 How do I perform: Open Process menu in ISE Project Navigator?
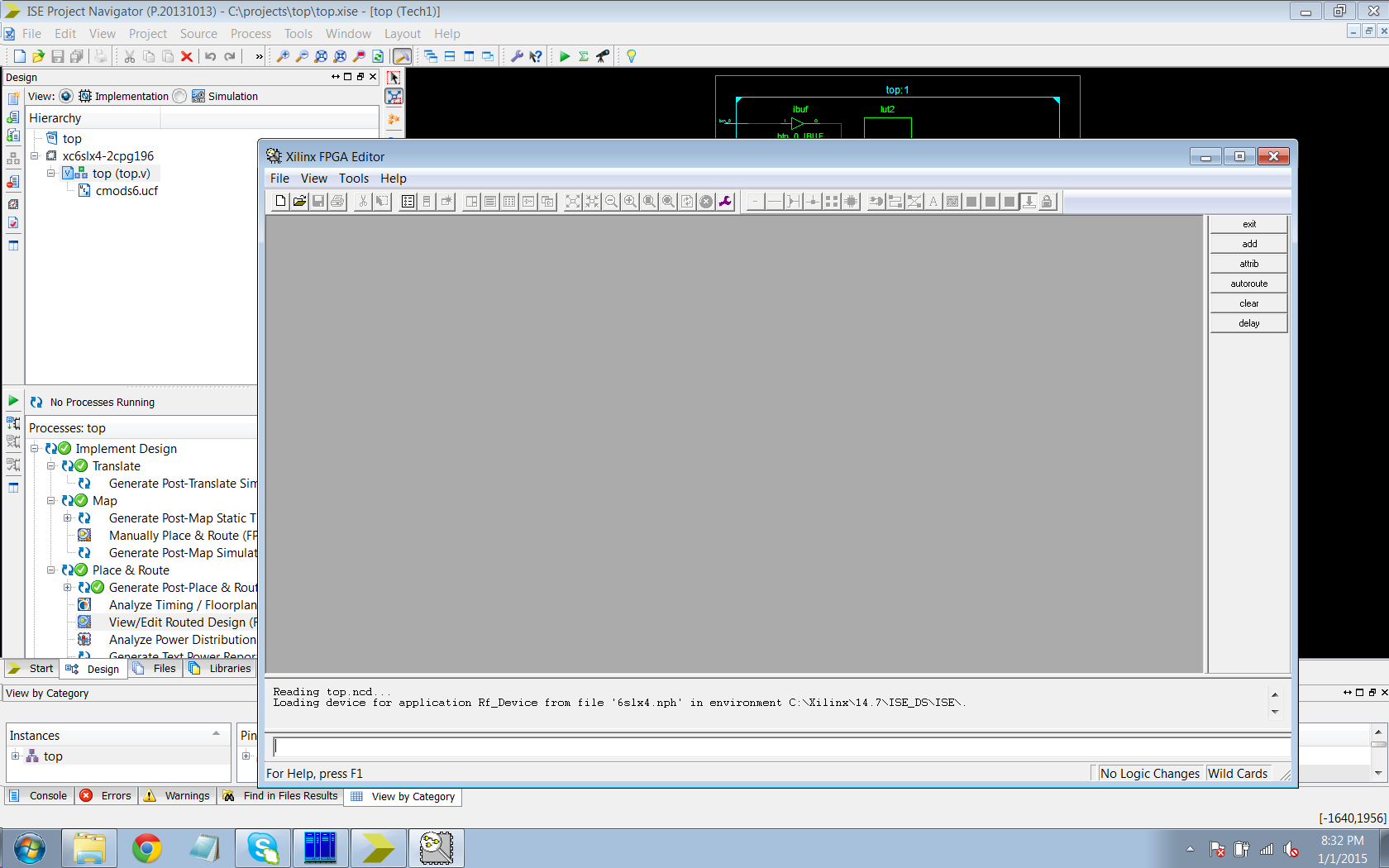(251, 34)
